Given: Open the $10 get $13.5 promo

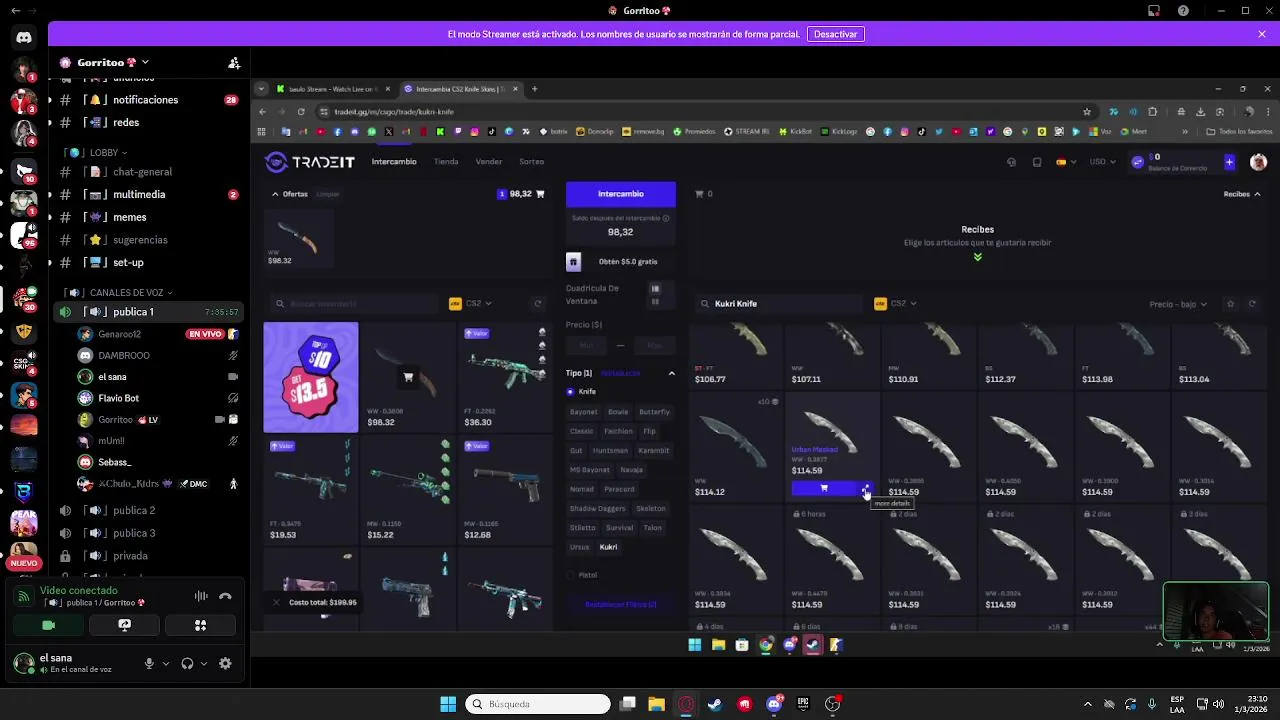Looking at the screenshot, I should (x=311, y=377).
